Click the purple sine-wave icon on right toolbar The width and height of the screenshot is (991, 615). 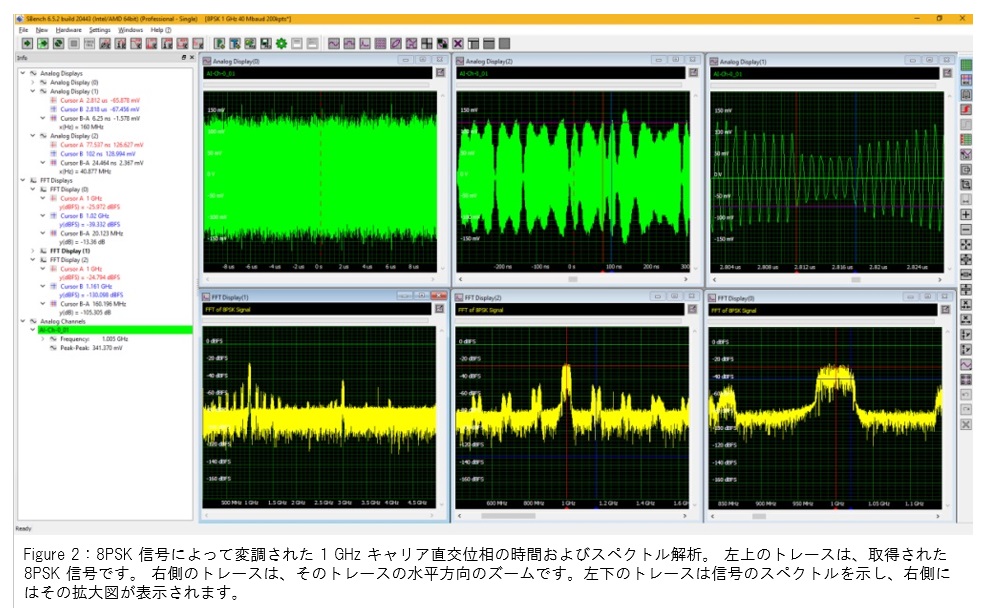(966, 365)
